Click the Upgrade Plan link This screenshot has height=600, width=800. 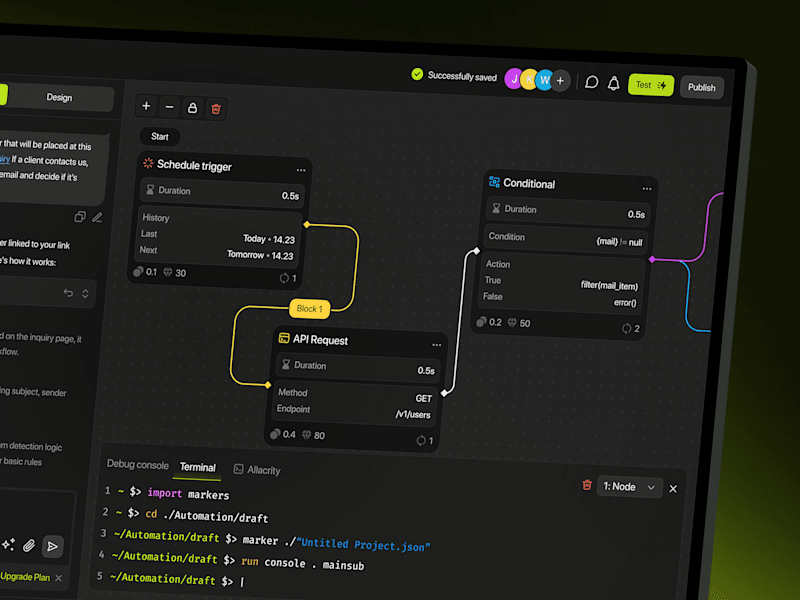[25, 577]
